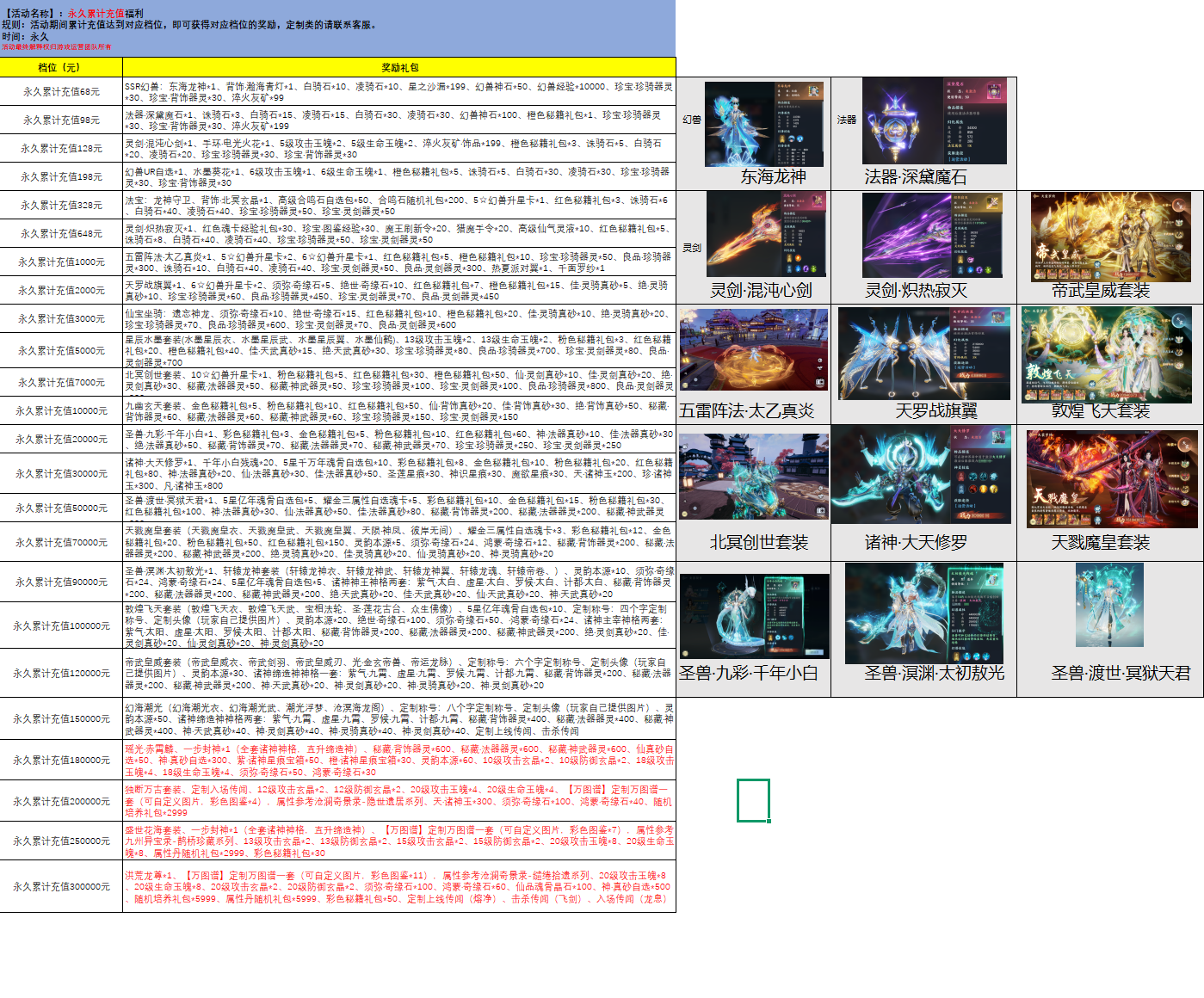Click the 帝武皇威套装 golden outfit image
The image size is (1204, 998).
coord(1110,237)
